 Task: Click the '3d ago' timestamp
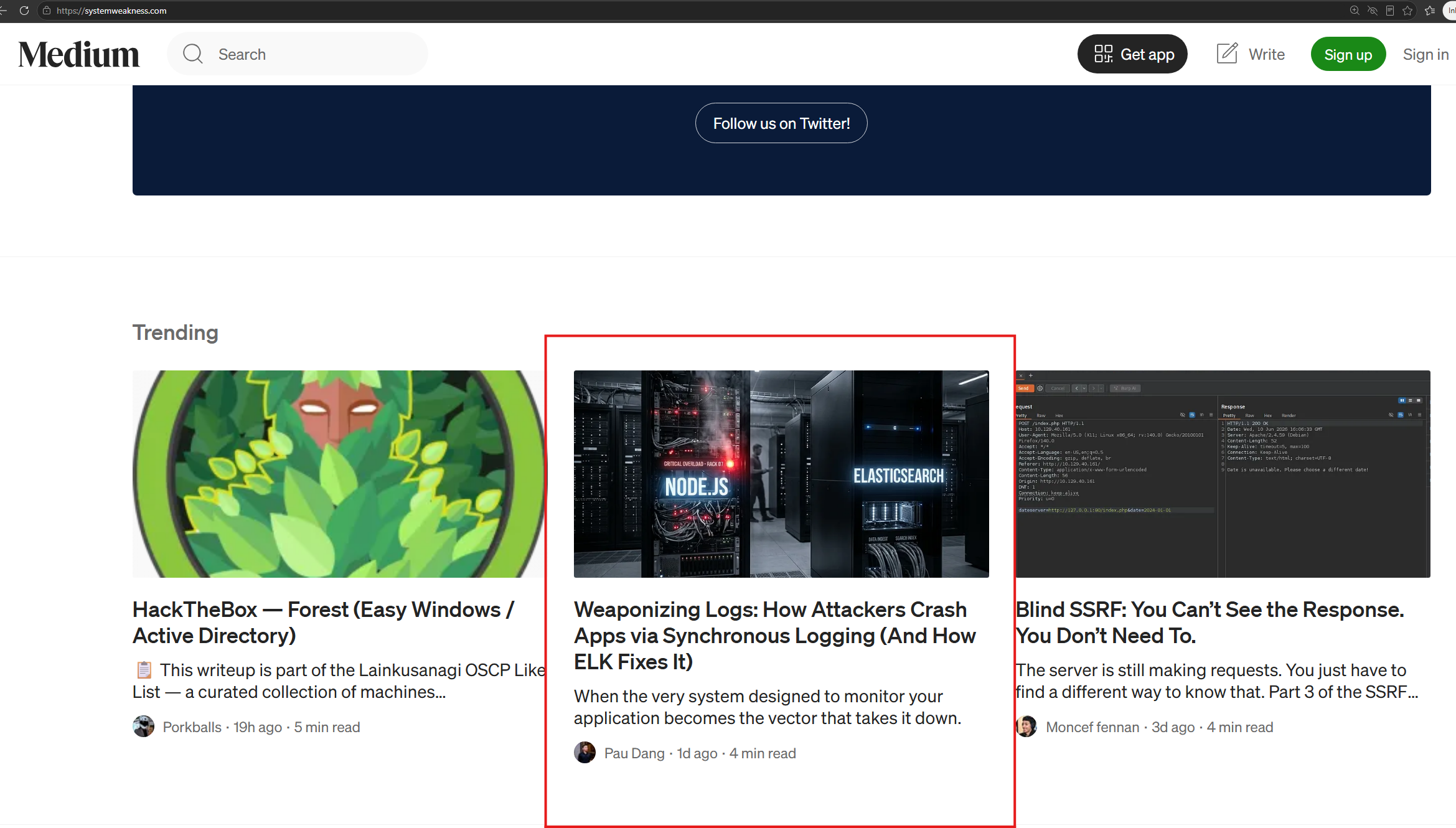(1173, 727)
